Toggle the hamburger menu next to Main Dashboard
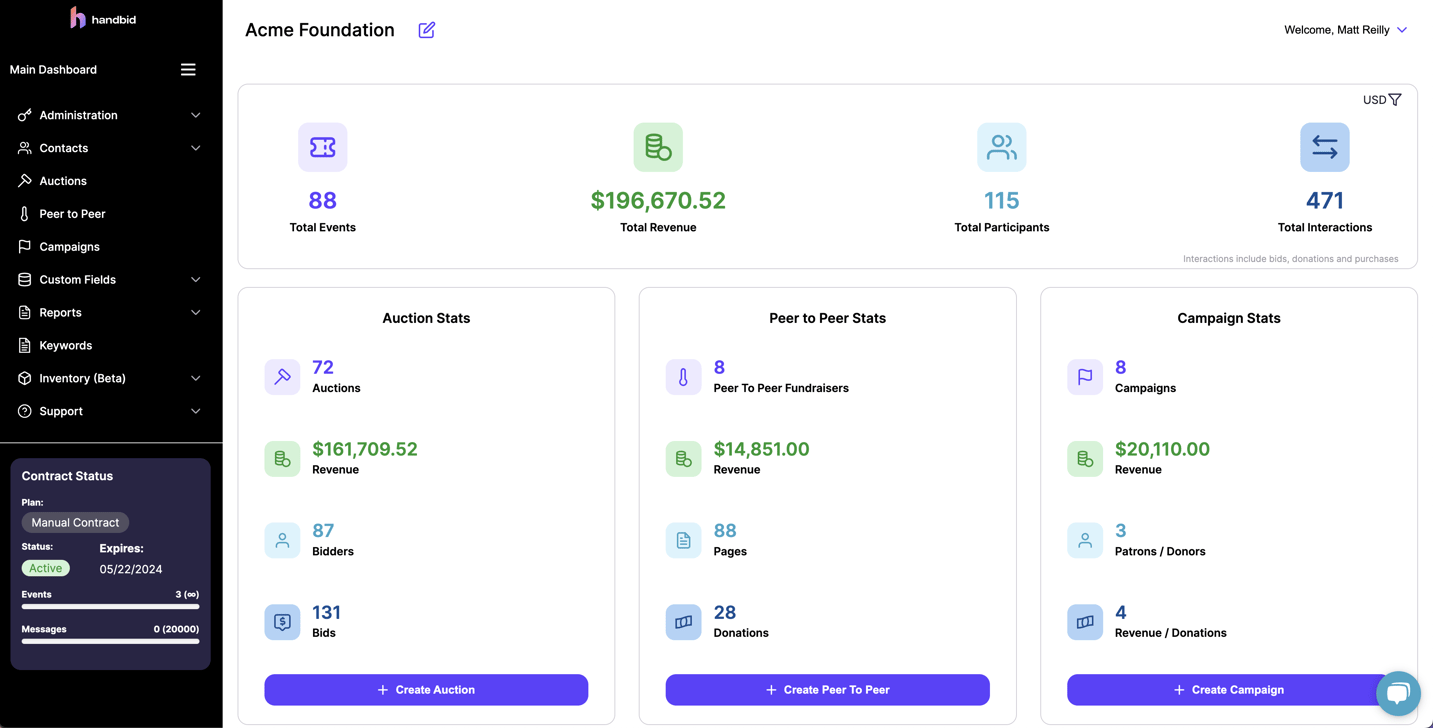The image size is (1433, 728). (x=188, y=70)
